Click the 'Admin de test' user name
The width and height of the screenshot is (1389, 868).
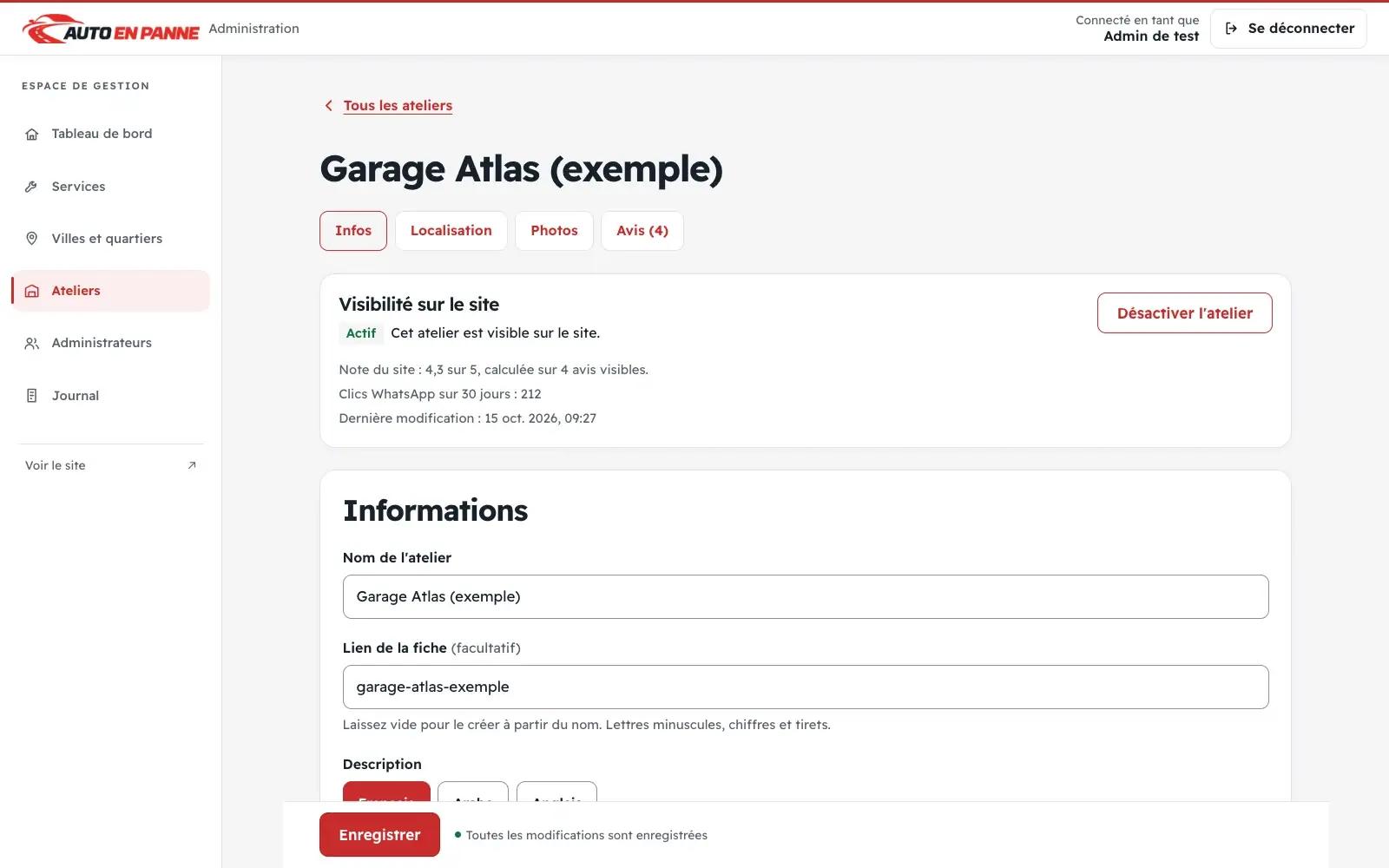pos(1151,36)
